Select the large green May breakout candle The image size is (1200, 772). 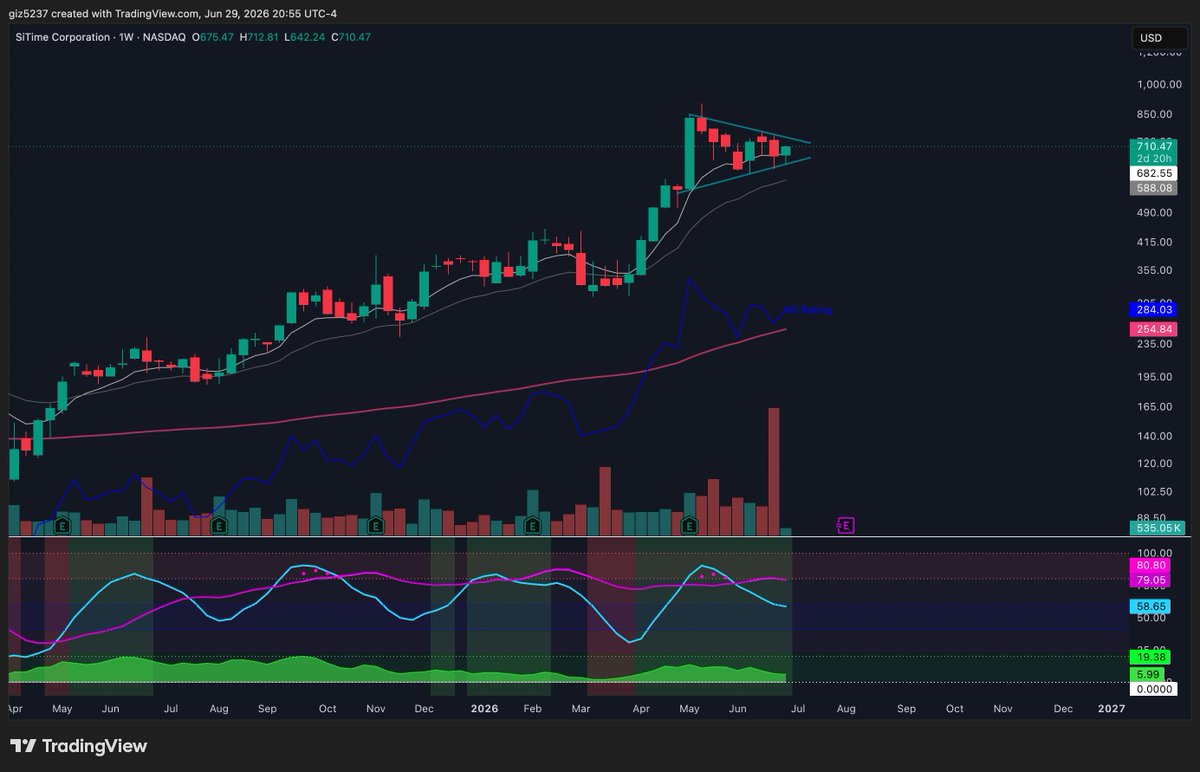click(x=689, y=153)
